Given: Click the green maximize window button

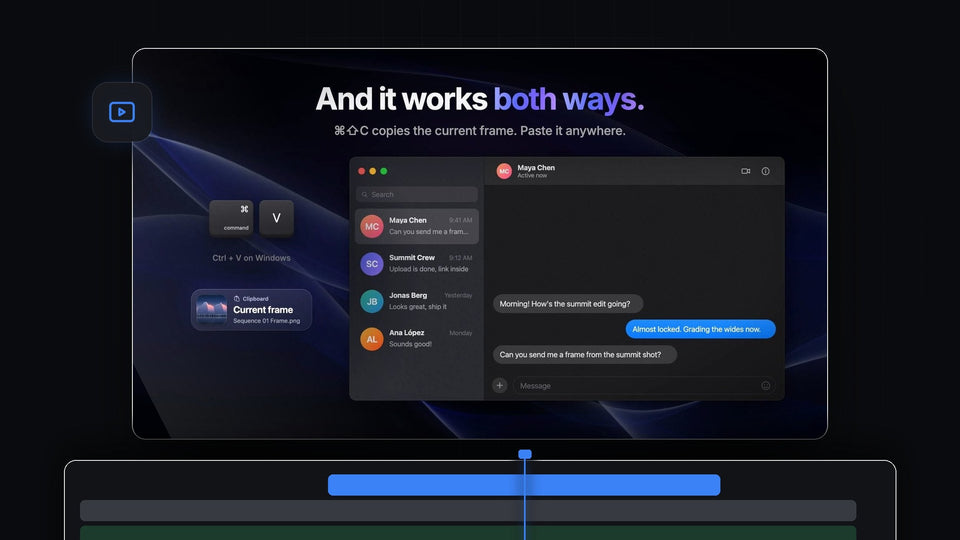Looking at the screenshot, I should [383, 171].
